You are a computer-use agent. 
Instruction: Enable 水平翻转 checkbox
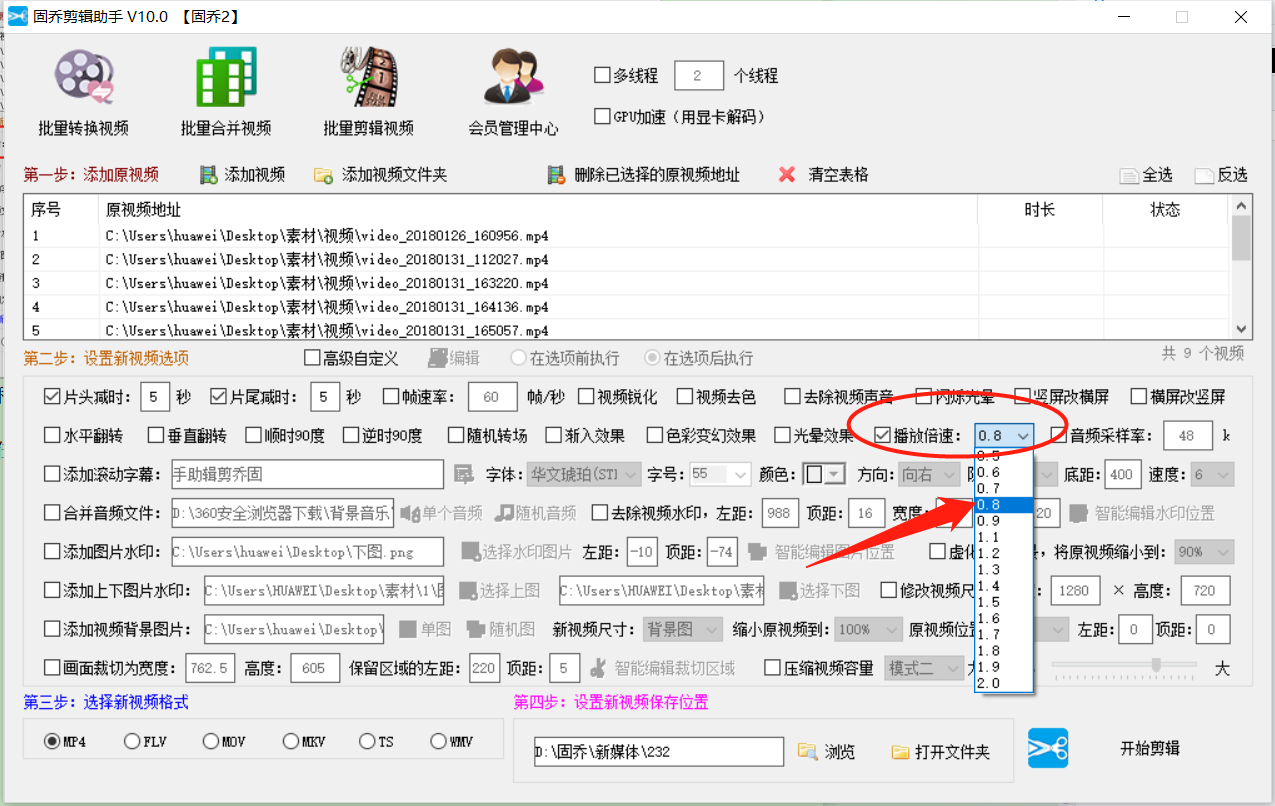tap(52, 436)
